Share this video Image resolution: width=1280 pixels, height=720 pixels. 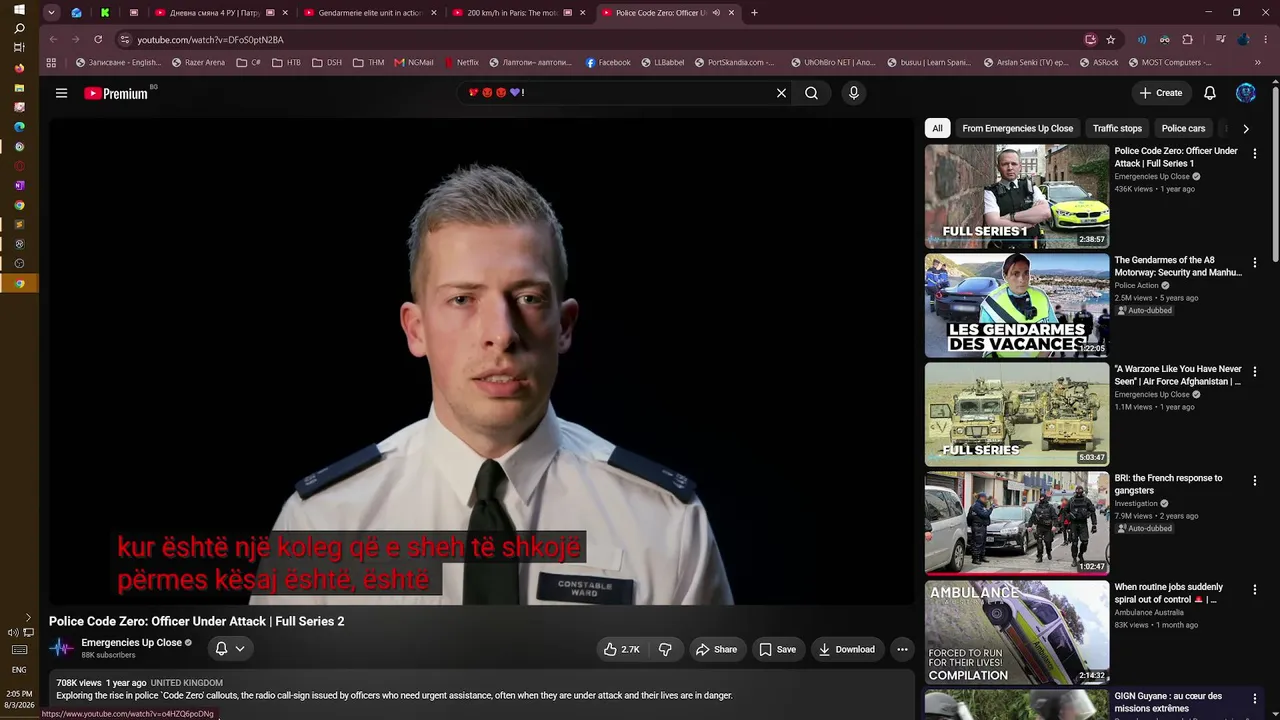(x=716, y=649)
